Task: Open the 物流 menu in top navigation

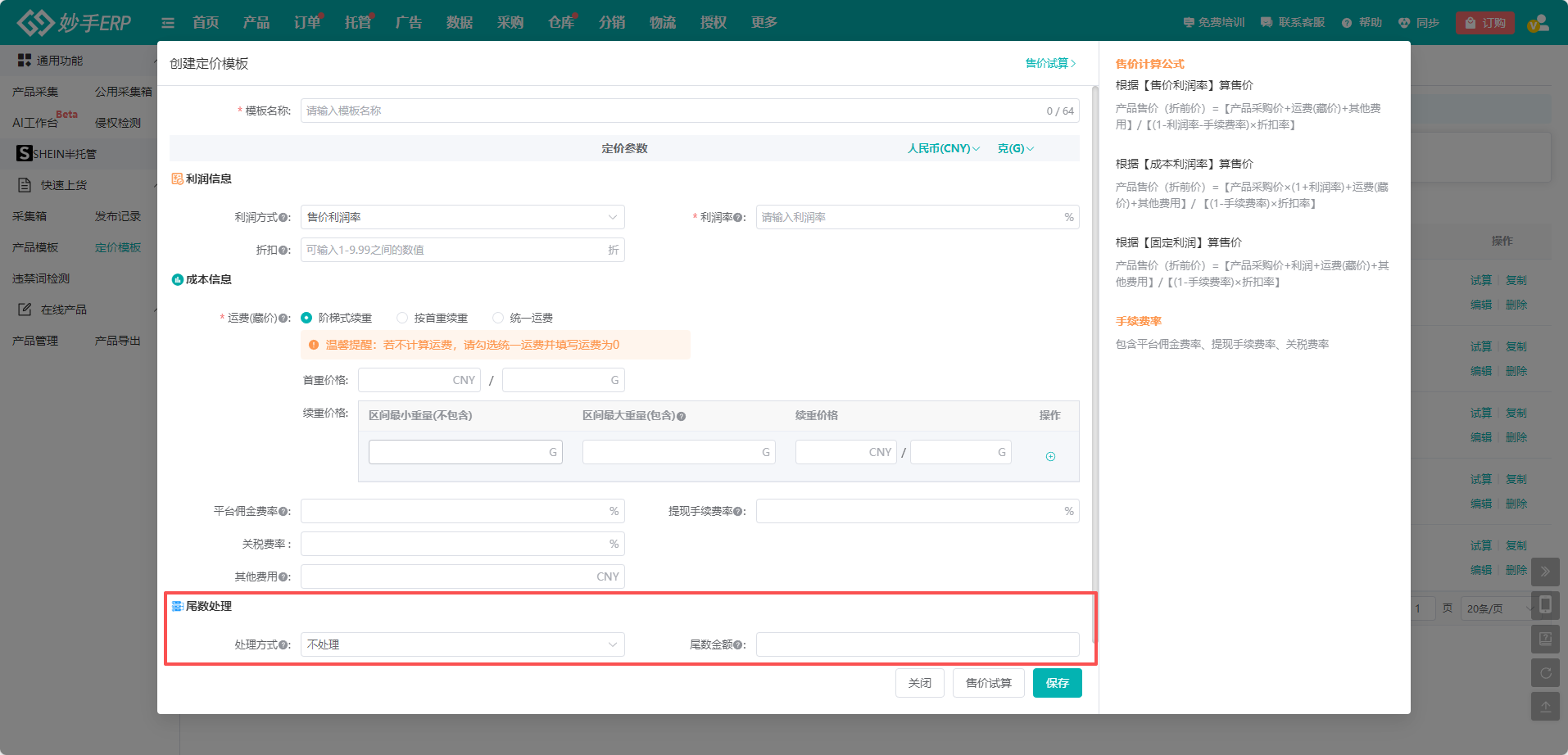Action: [662, 22]
